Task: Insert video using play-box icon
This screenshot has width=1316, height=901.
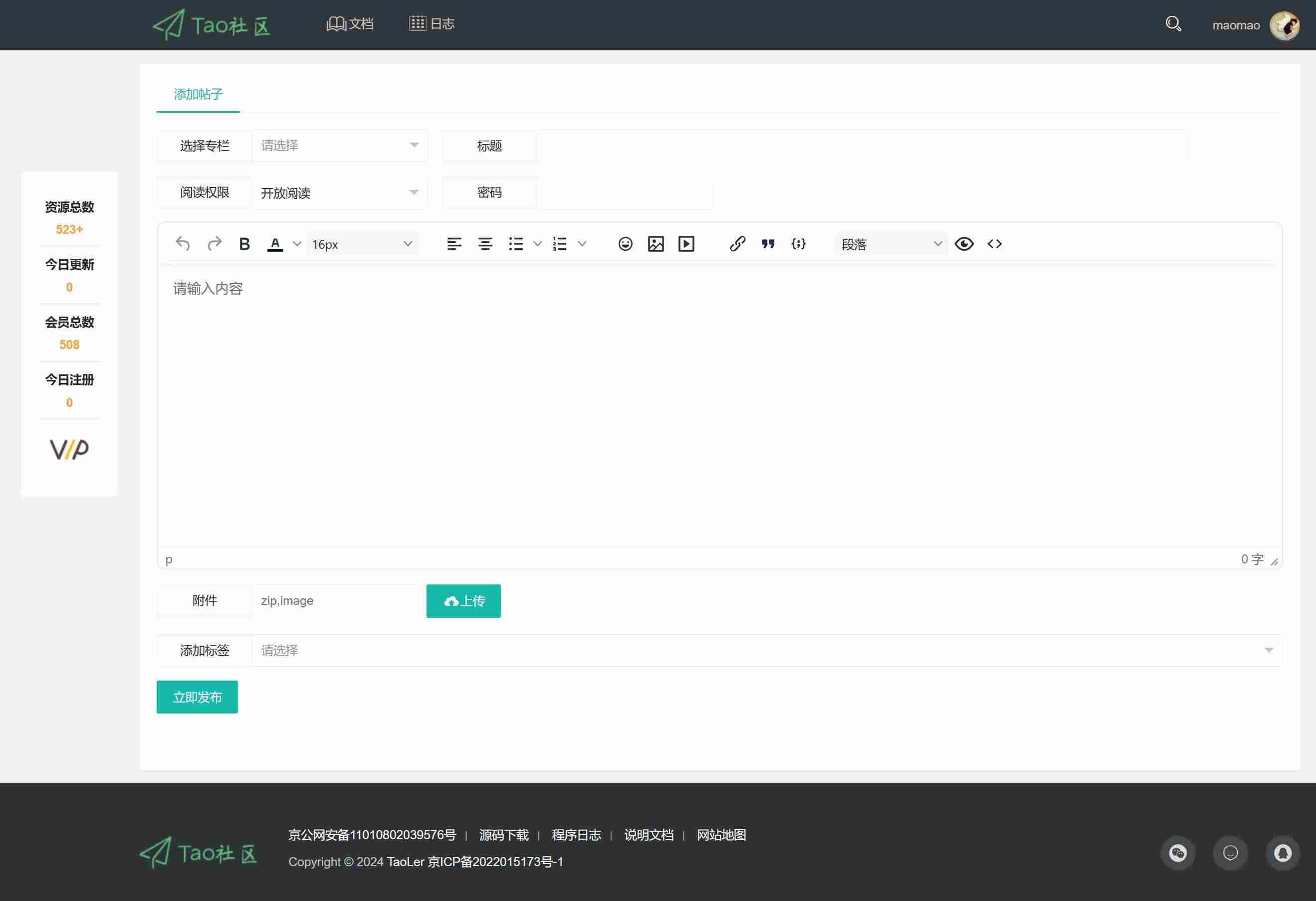Action: pos(686,244)
